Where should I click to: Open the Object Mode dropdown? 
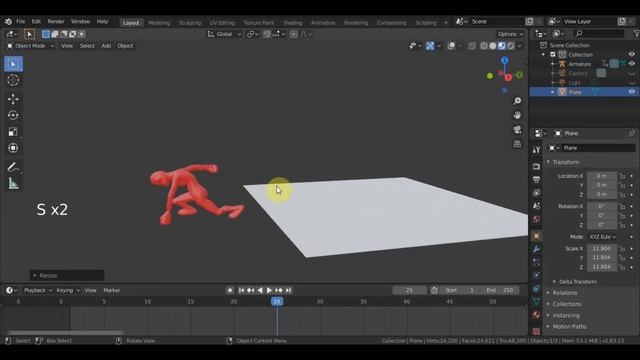pyautogui.click(x=30, y=46)
